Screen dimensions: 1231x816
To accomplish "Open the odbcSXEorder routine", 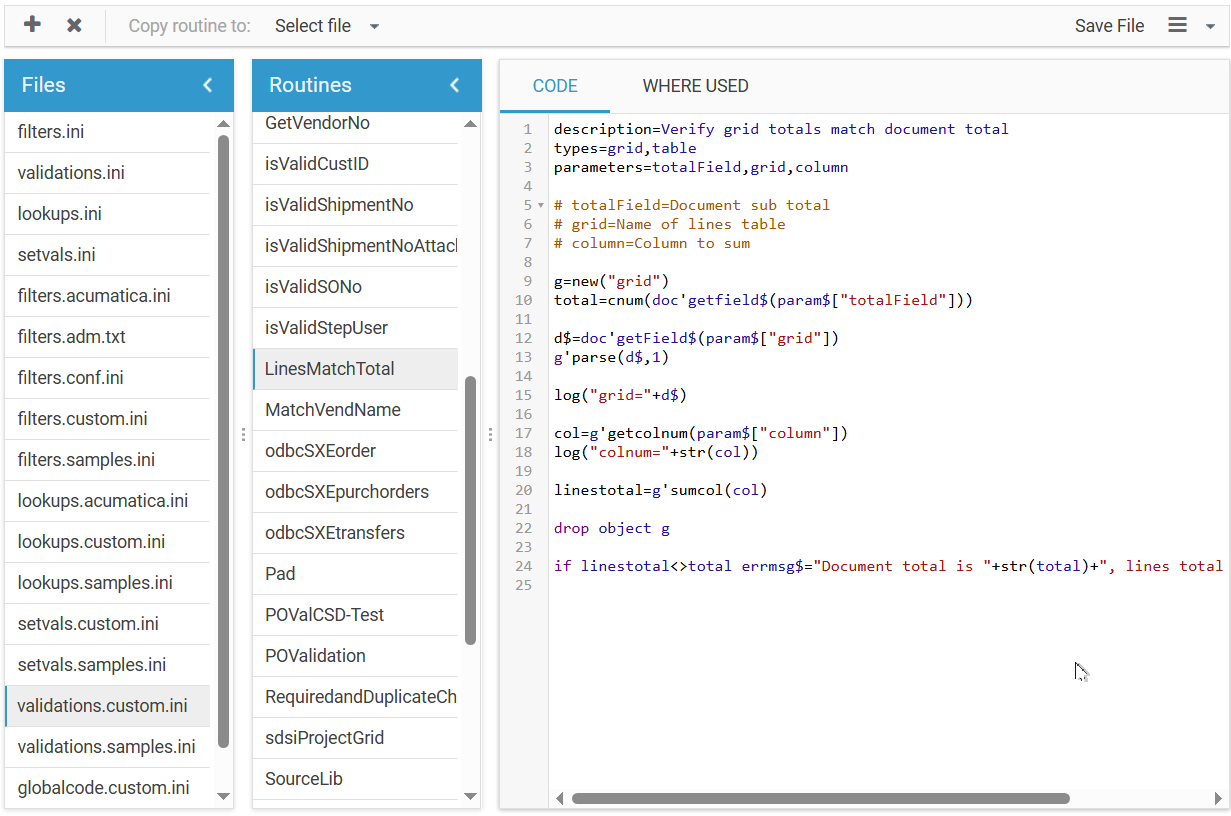I will coord(355,451).
